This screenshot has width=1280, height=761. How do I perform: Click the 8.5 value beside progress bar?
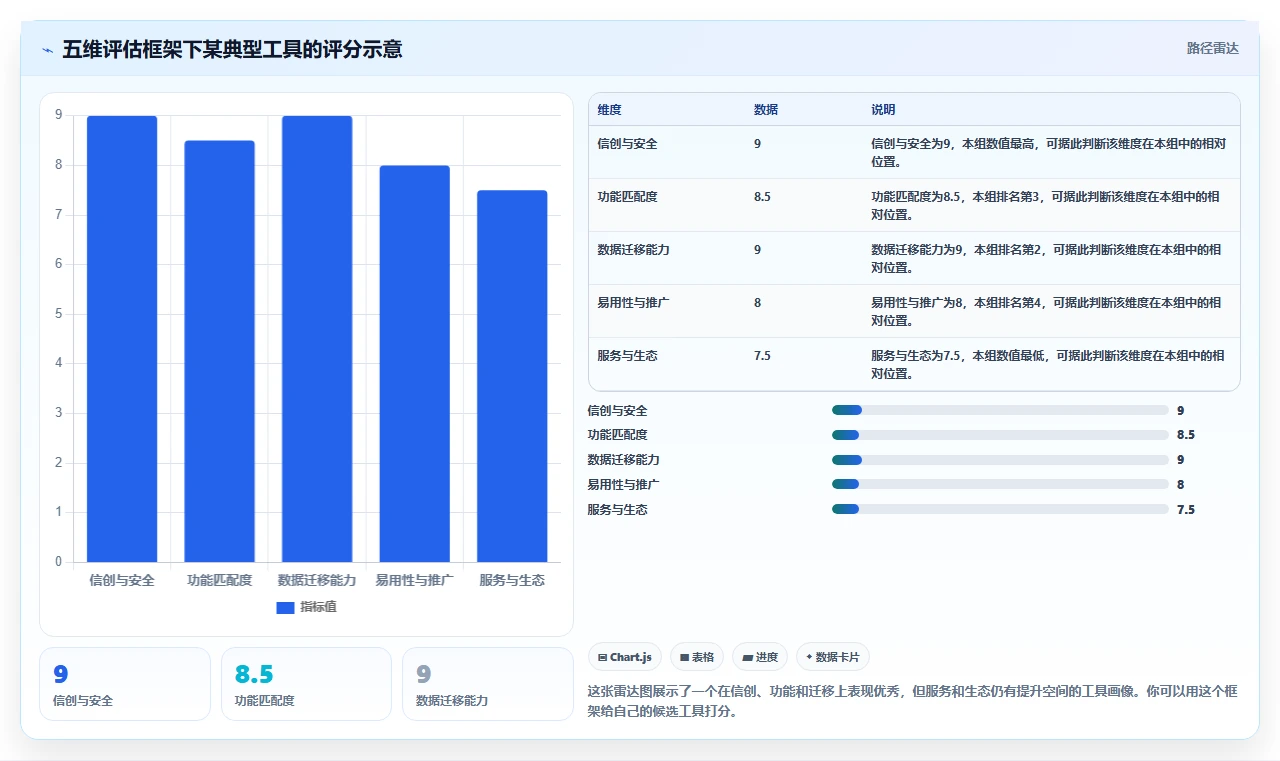click(x=1186, y=435)
